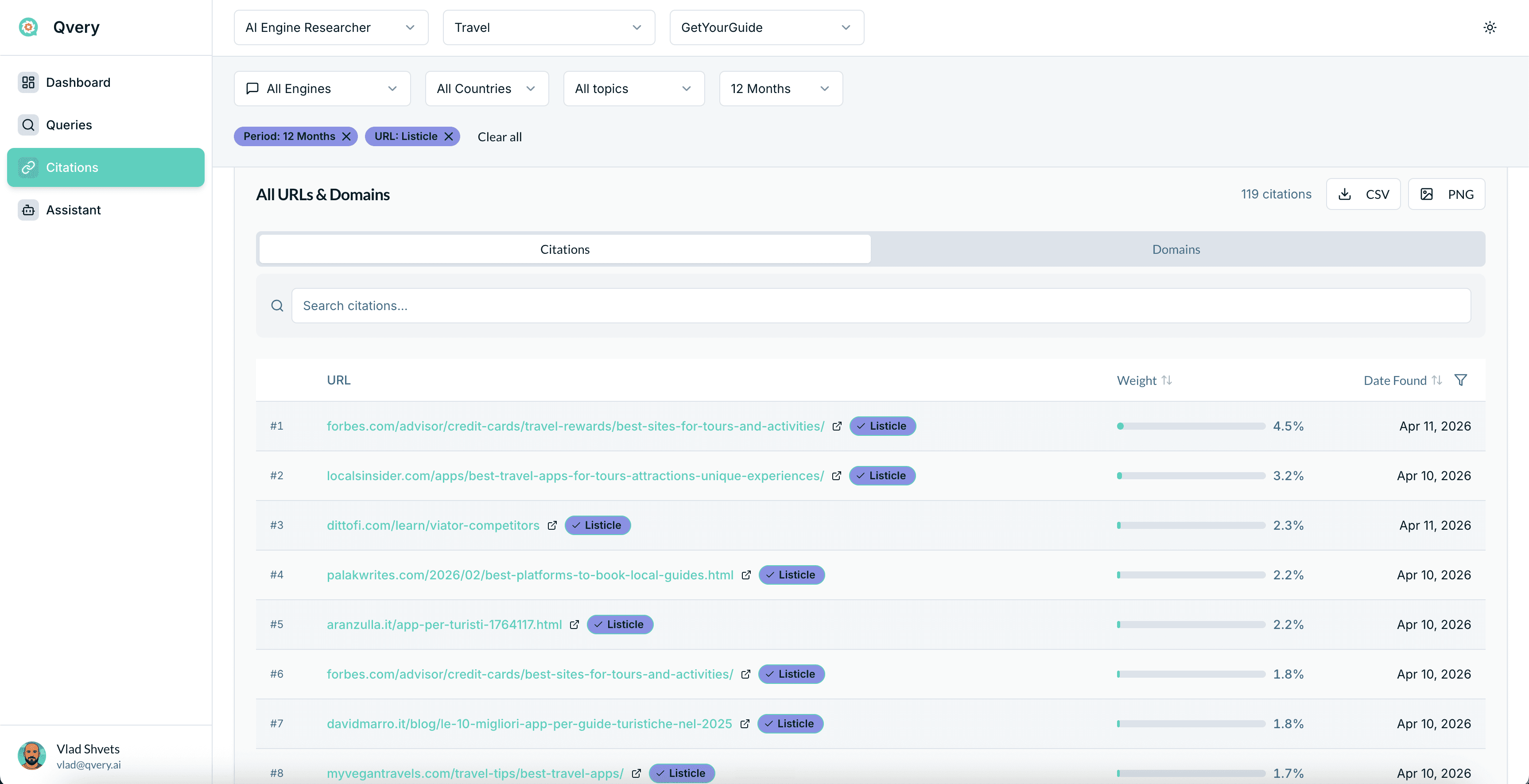1529x784 pixels.
Task: Focus the Search citations input field
Action: [881, 306]
